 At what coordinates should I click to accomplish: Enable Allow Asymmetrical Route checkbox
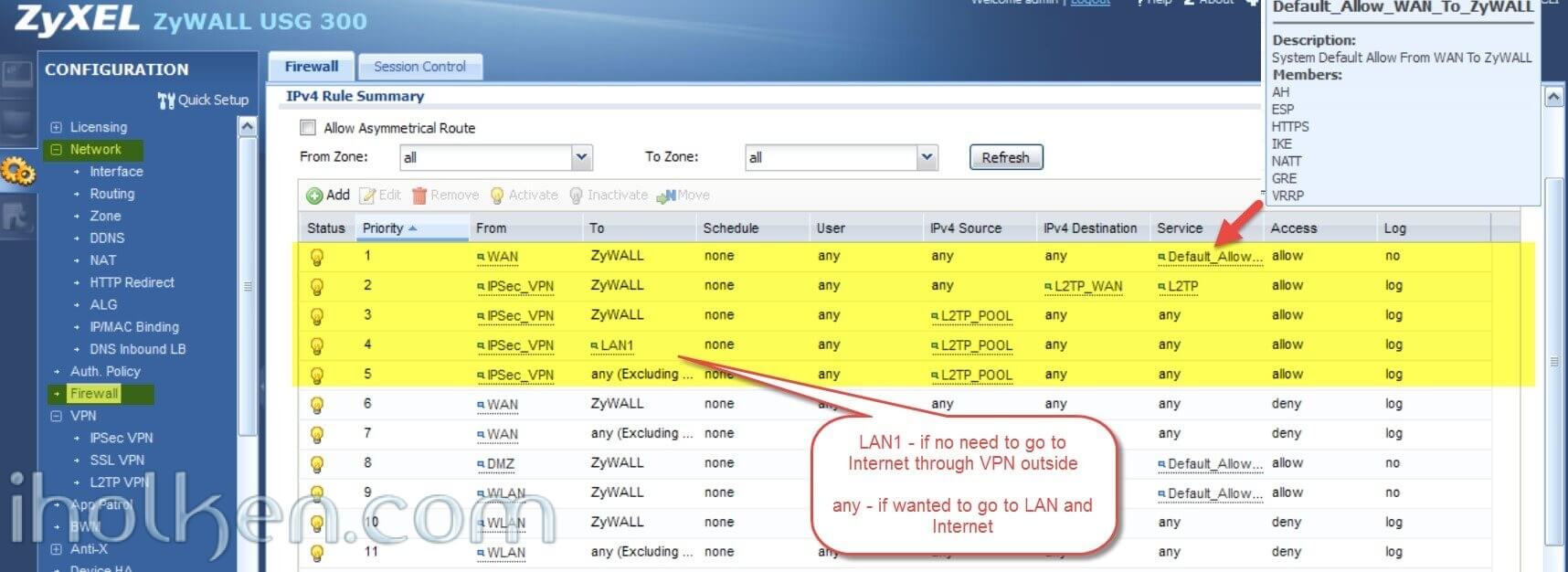pyautogui.click(x=308, y=128)
